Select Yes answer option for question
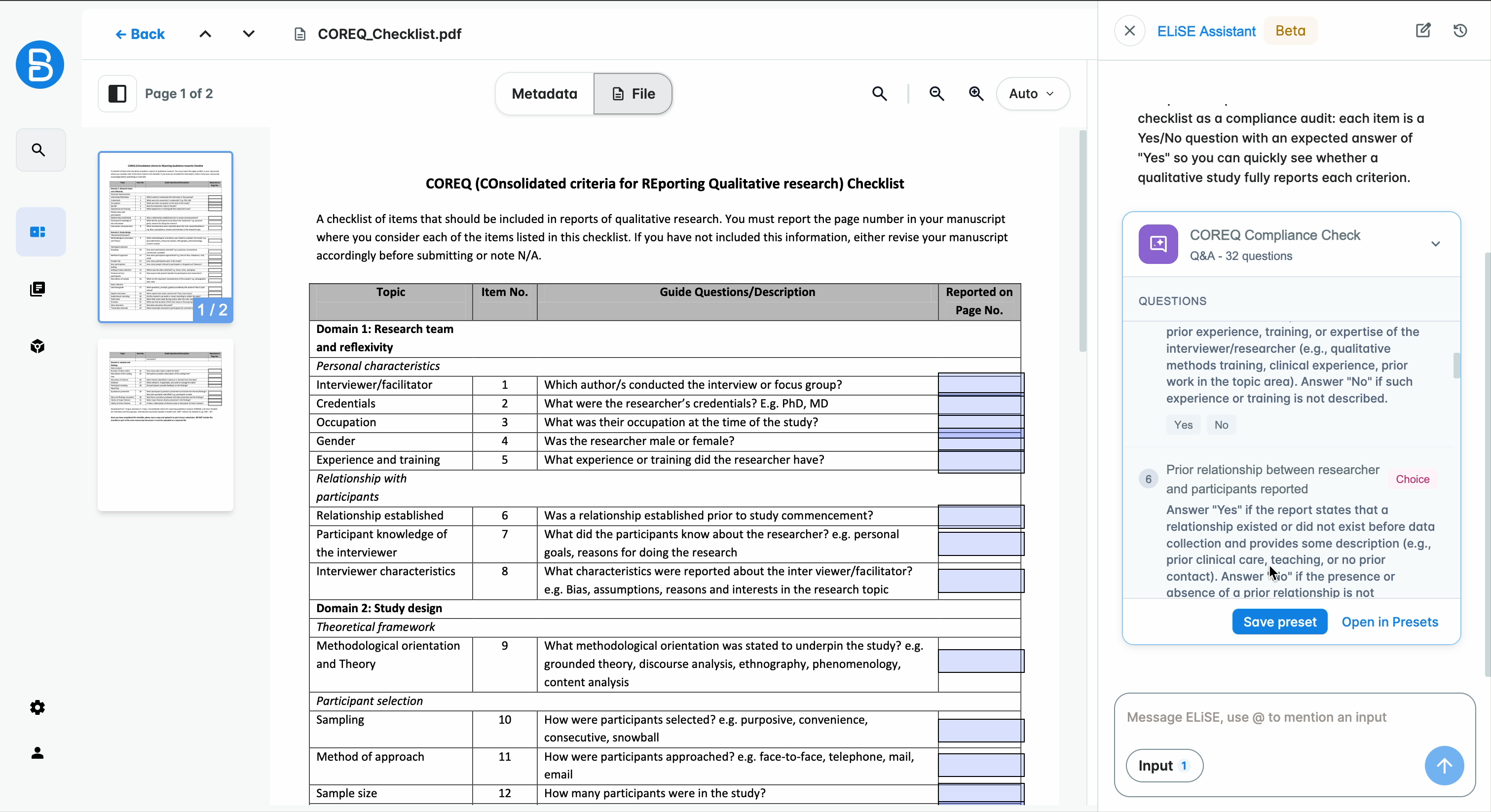Screen dimensions: 1491x812 (x=1183, y=425)
